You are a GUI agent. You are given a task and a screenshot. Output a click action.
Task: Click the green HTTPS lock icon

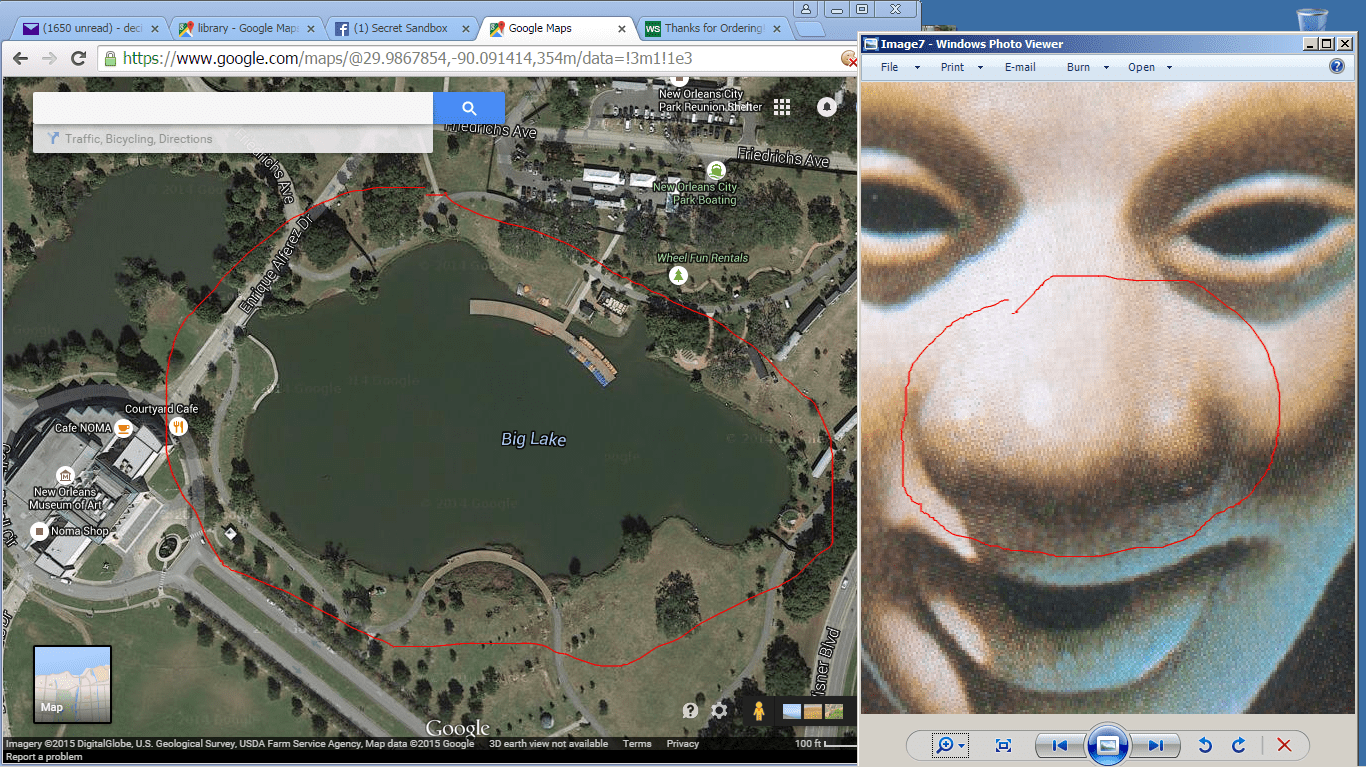[109, 58]
